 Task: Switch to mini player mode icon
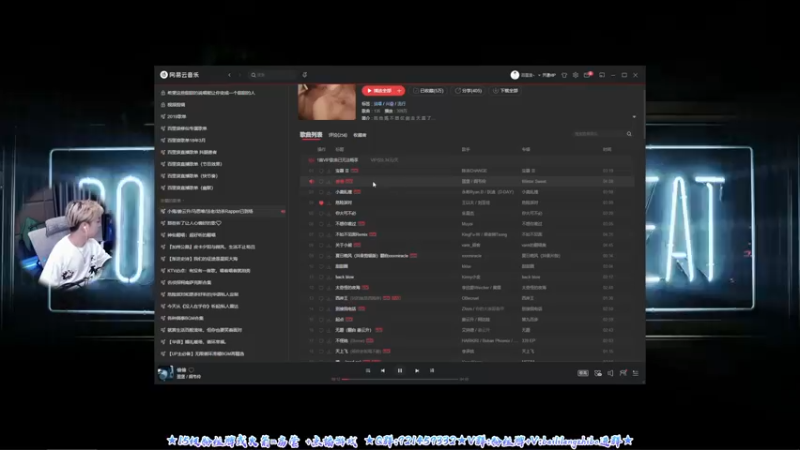[x=602, y=75]
